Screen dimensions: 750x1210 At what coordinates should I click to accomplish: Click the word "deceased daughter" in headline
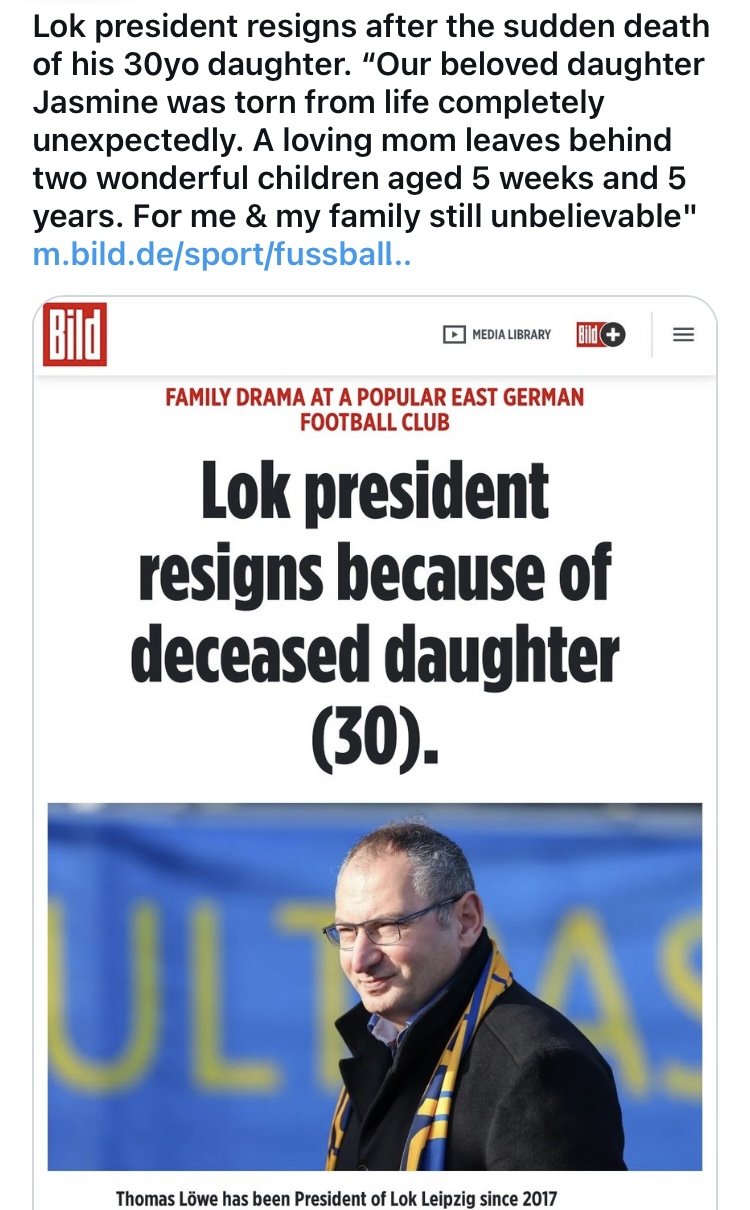pyautogui.click(x=375, y=657)
